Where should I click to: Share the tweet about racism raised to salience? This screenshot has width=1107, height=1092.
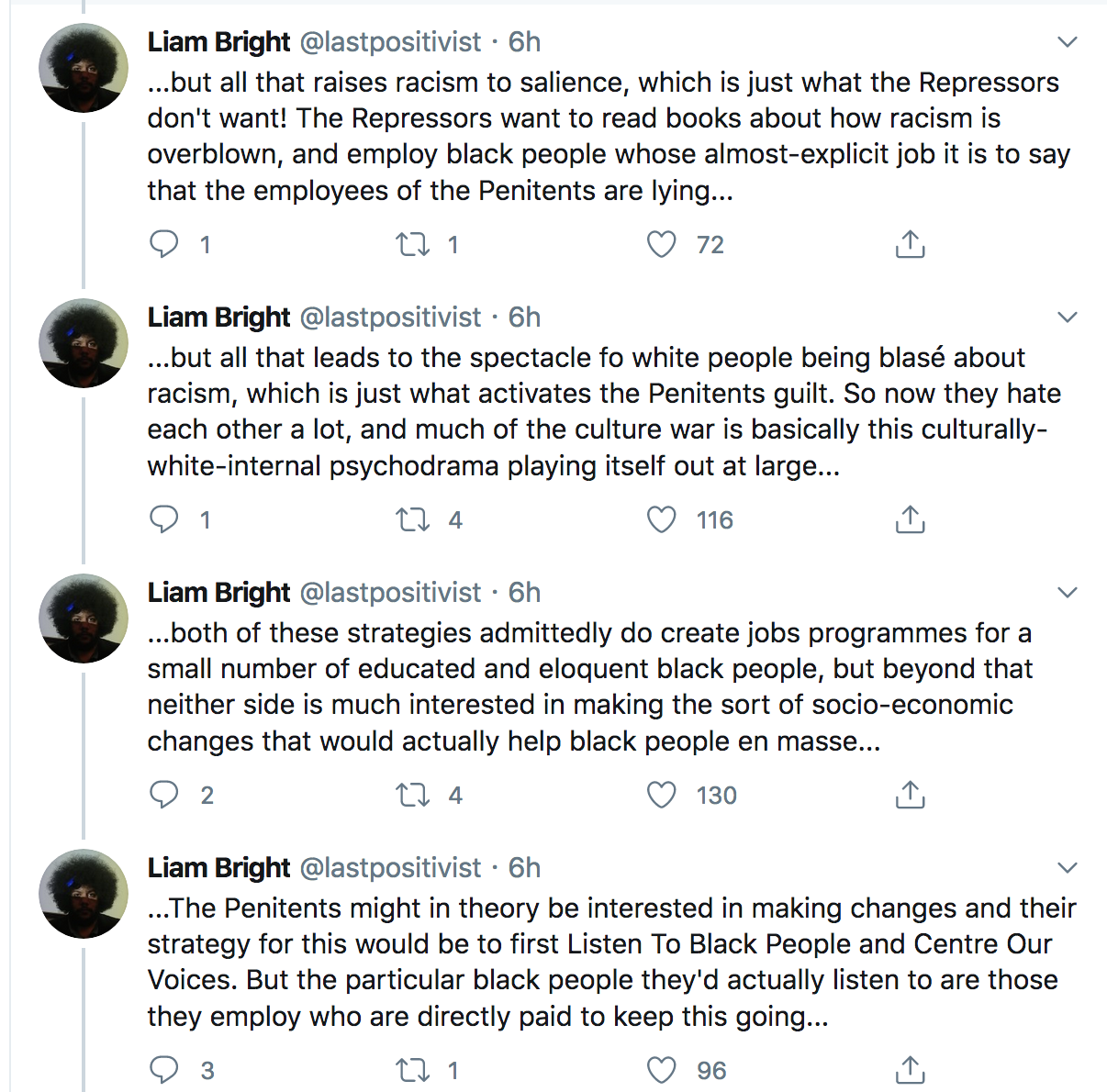coord(910,244)
